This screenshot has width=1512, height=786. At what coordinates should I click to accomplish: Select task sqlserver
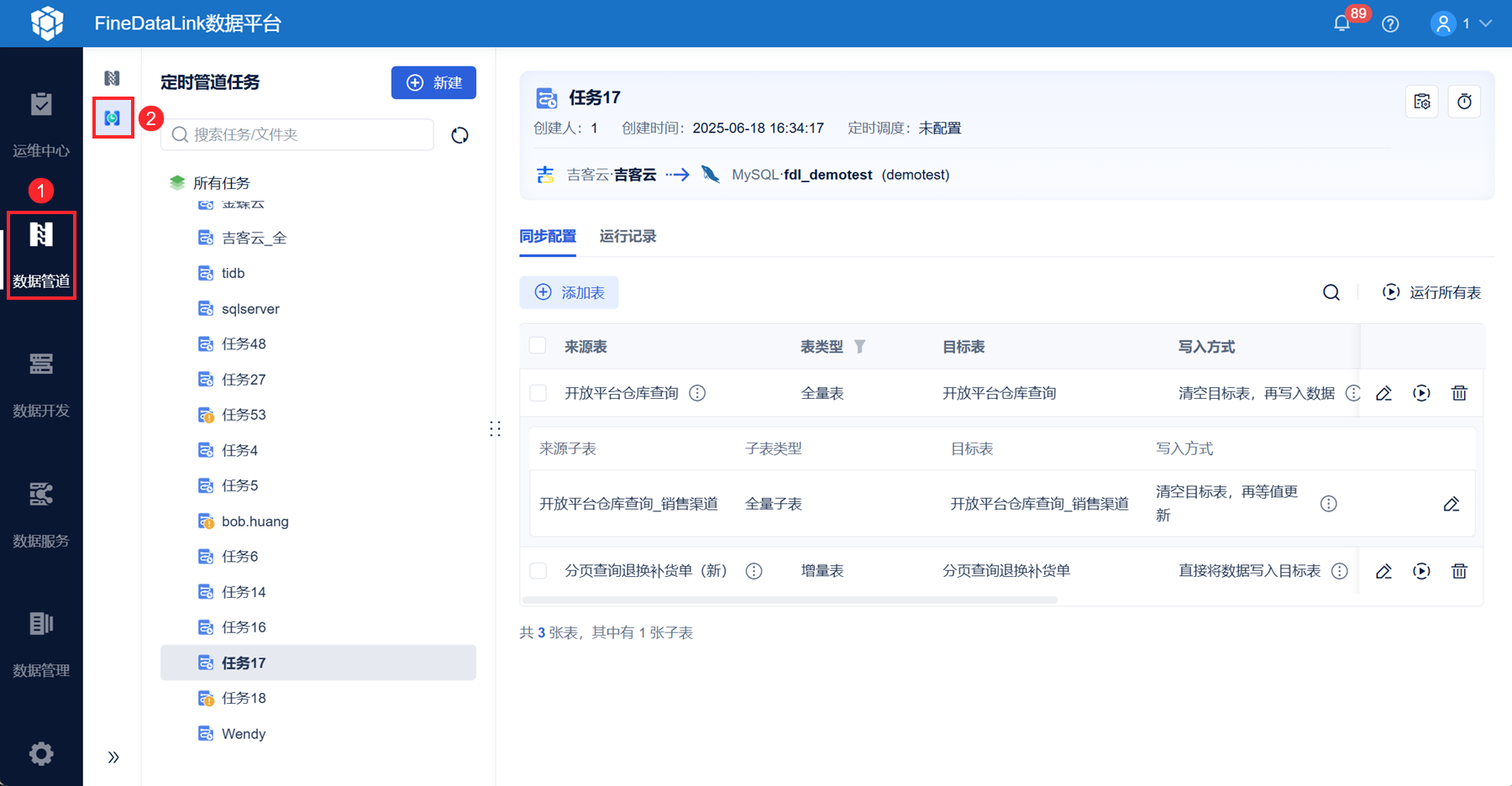click(318, 309)
